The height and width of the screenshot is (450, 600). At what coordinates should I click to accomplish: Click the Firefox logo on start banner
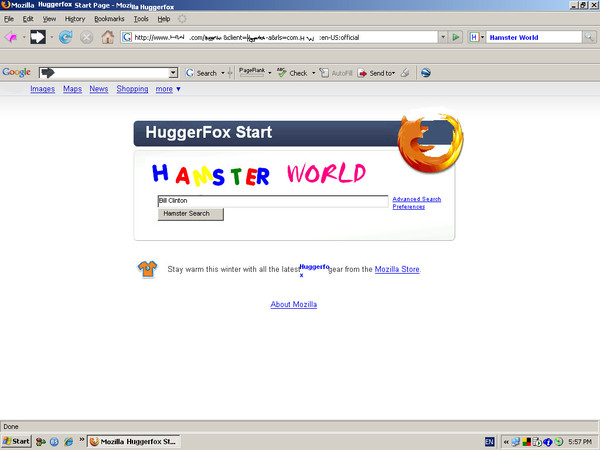(x=430, y=142)
